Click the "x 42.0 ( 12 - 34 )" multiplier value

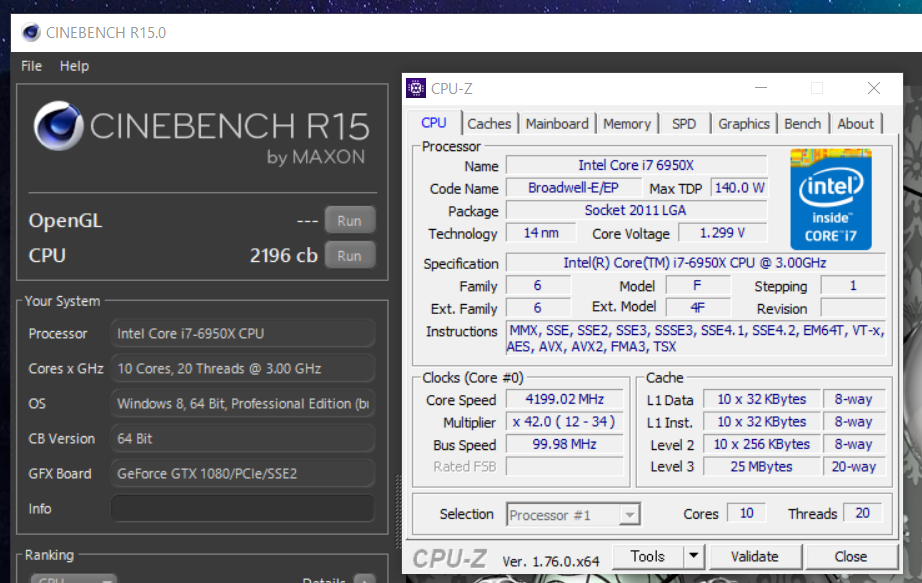pyautogui.click(x=564, y=422)
